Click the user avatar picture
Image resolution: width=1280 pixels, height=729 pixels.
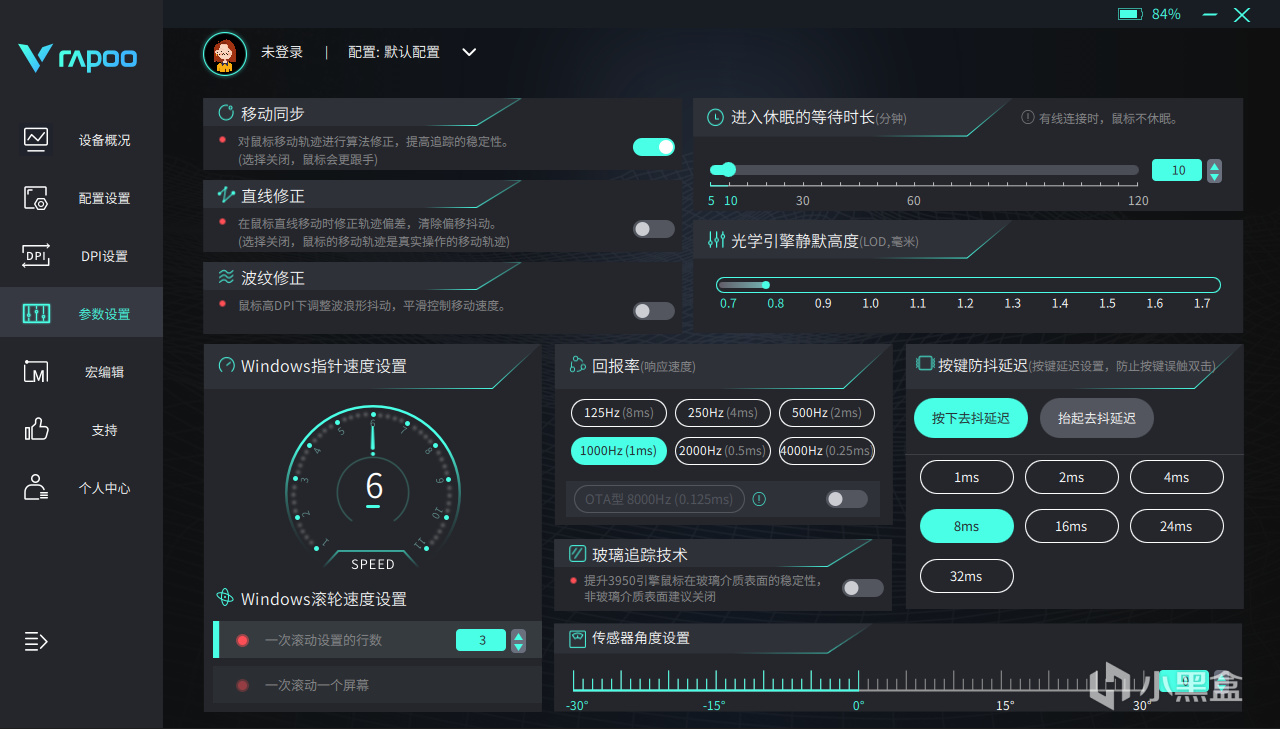[225, 53]
